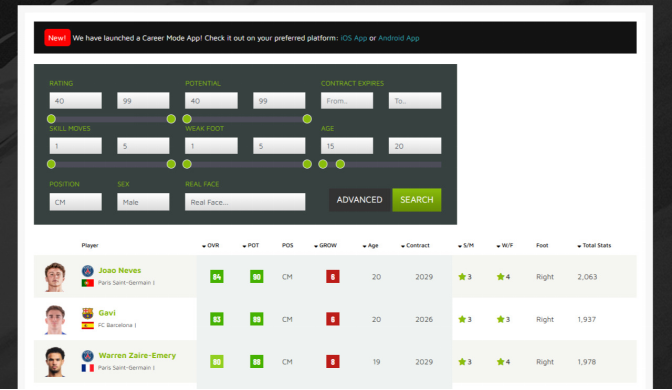The height and width of the screenshot is (390, 672).
Task: Click the Potential slider minimum handle
Action: tap(187, 119)
